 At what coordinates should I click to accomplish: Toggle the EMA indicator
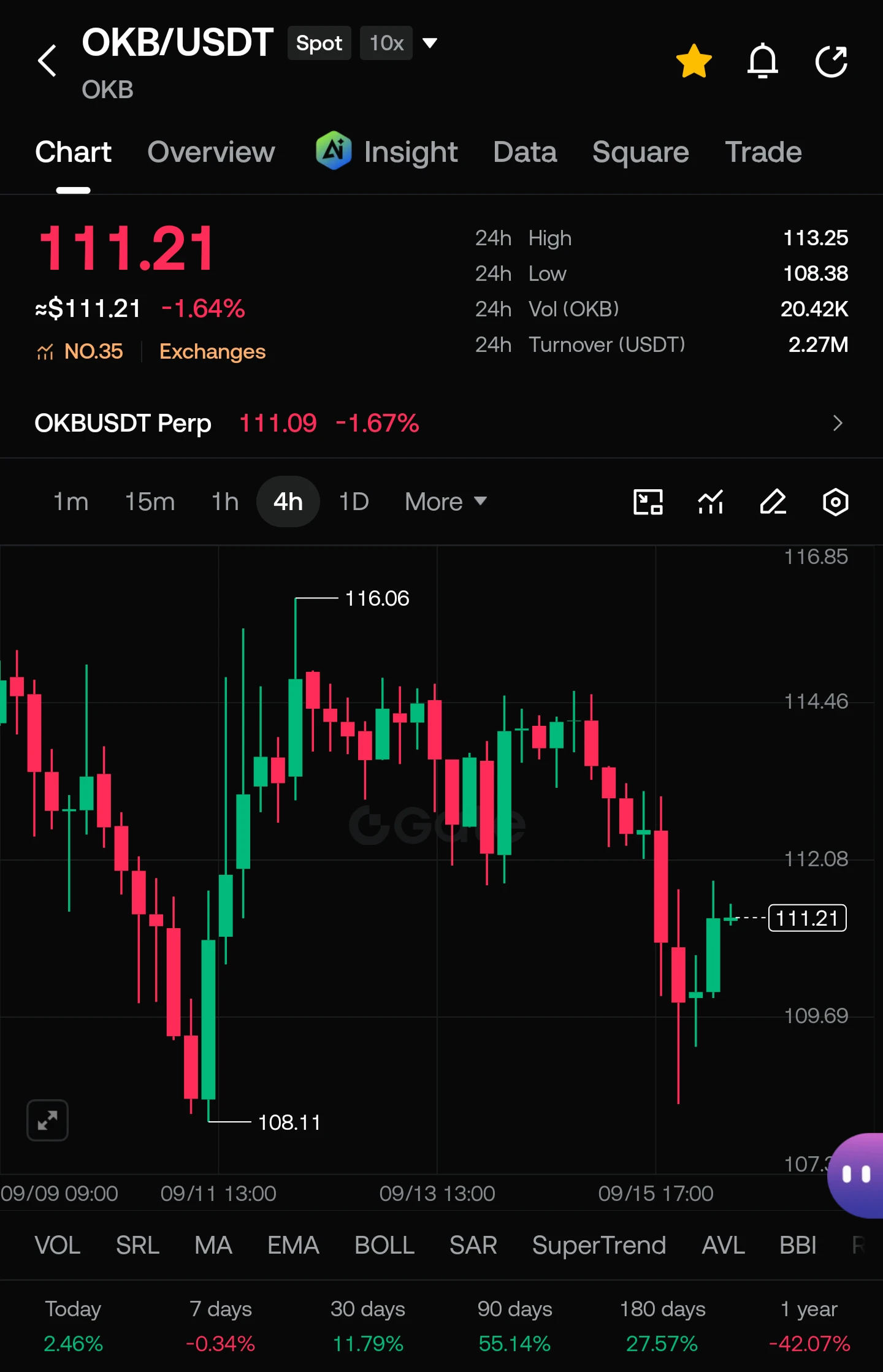click(293, 1245)
